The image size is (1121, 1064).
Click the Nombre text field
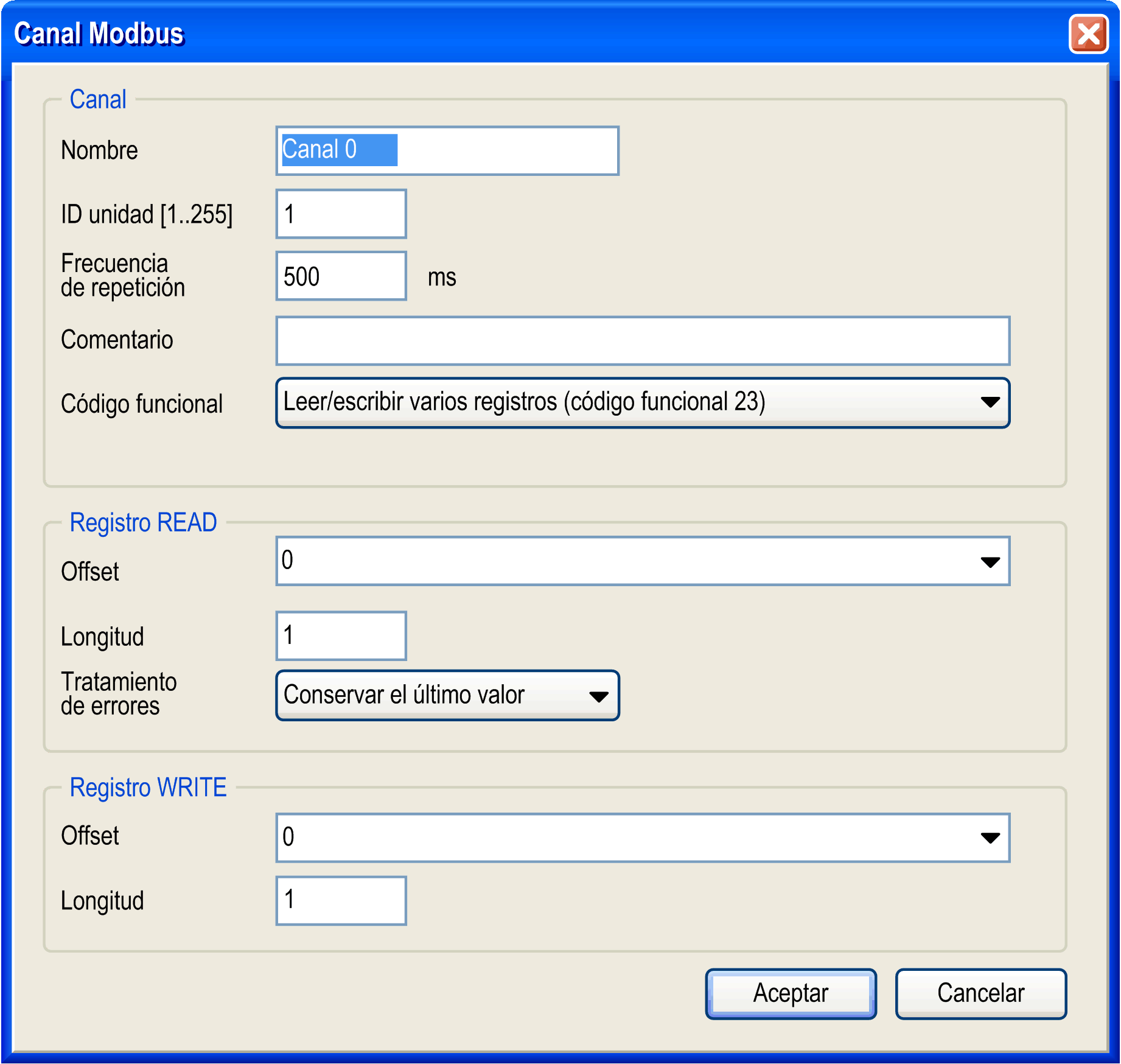point(447,150)
